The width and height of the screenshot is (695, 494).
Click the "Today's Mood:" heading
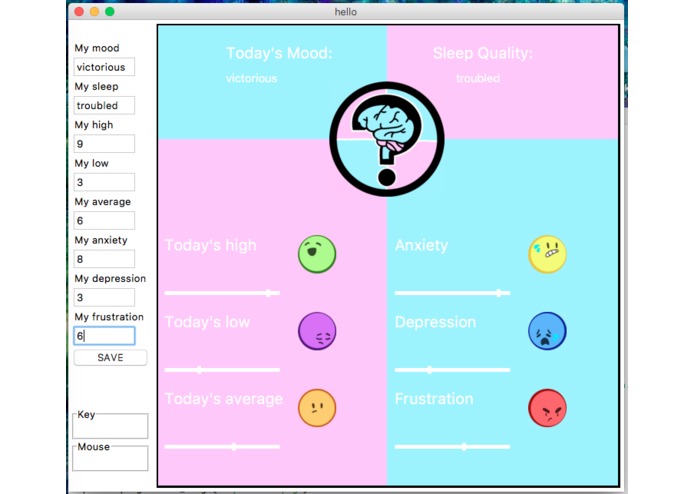279,53
